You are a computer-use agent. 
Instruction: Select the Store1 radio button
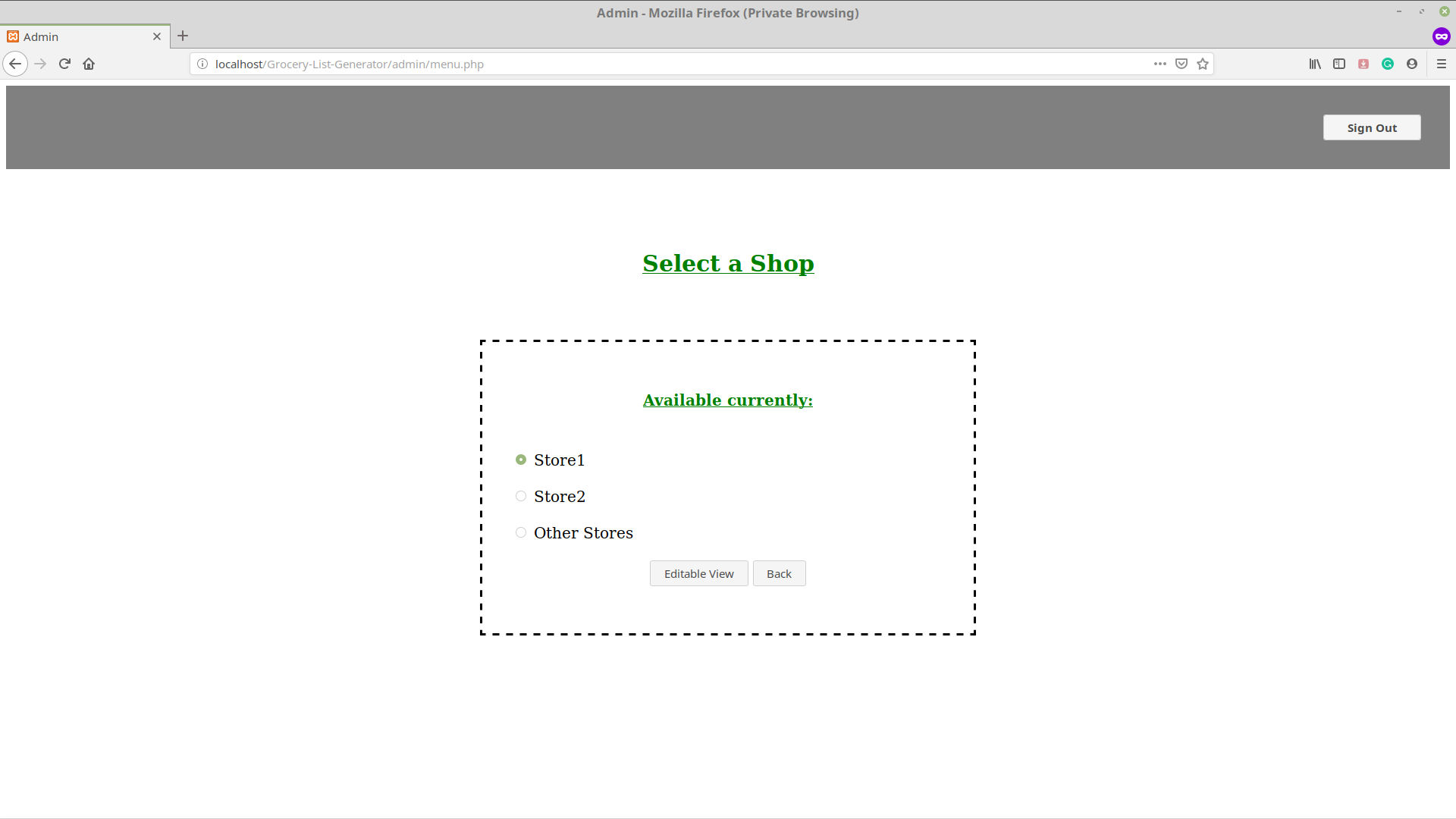[x=521, y=460]
